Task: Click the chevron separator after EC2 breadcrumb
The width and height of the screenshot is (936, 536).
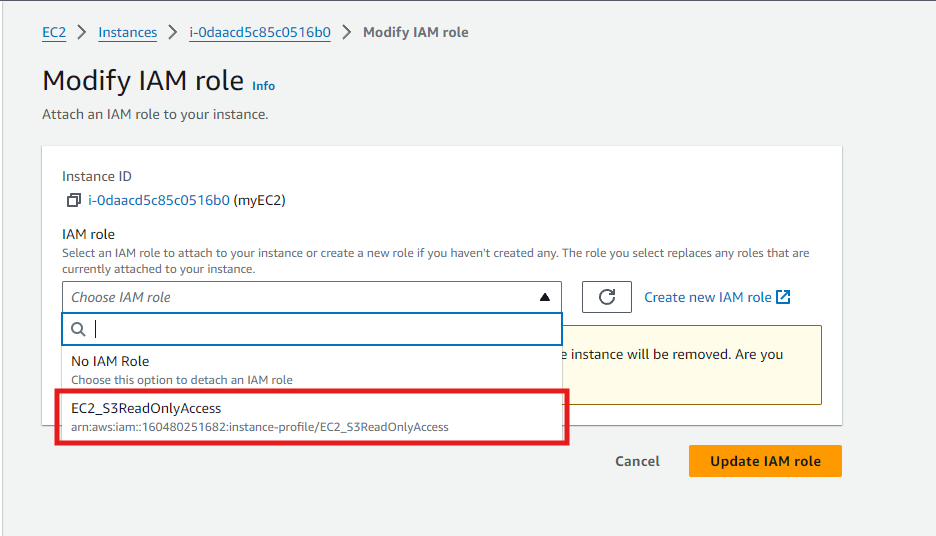Action: [x=82, y=32]
